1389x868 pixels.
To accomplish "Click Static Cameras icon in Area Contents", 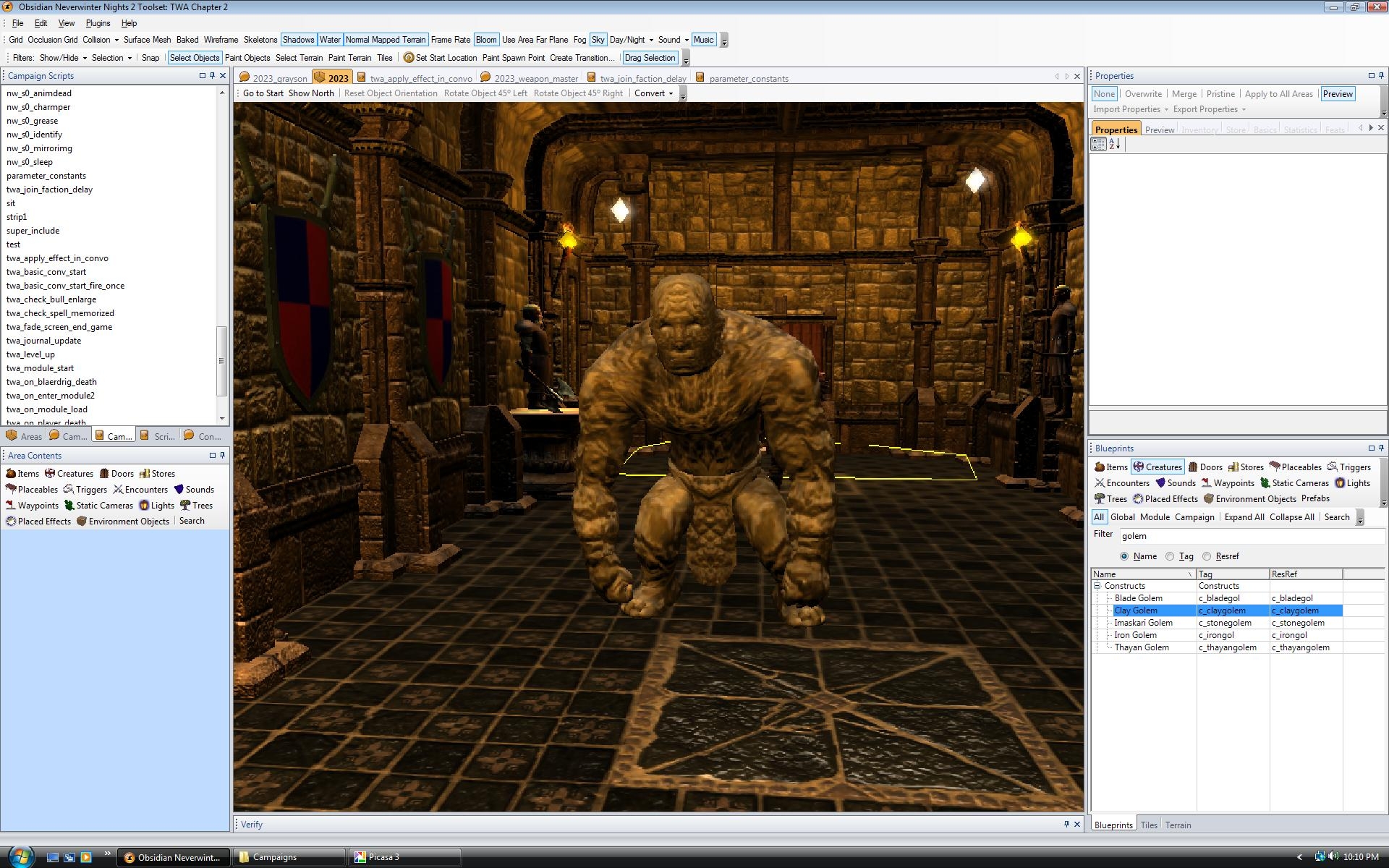I will (x=69, y=506).
